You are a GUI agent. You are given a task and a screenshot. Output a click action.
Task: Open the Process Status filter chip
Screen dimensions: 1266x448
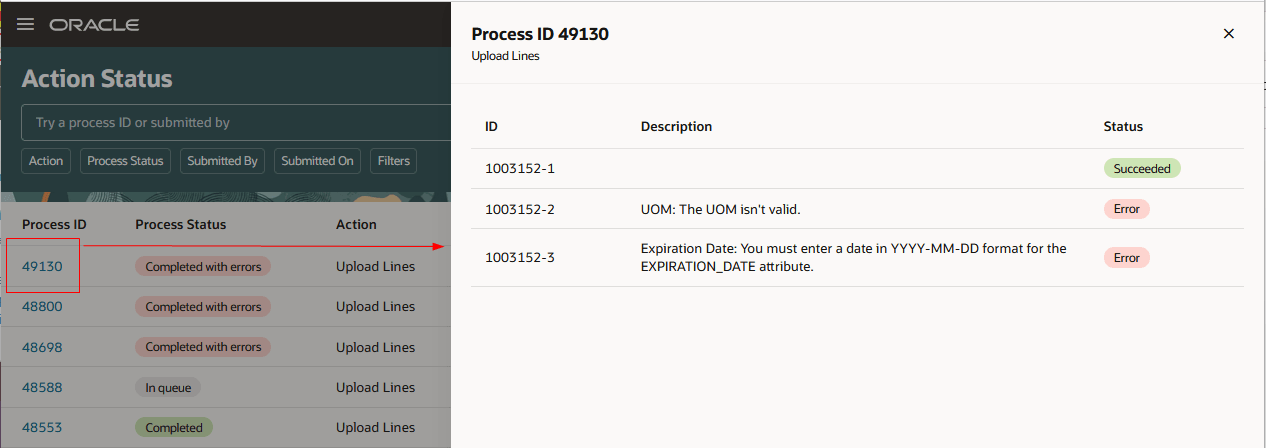(125, 161)
